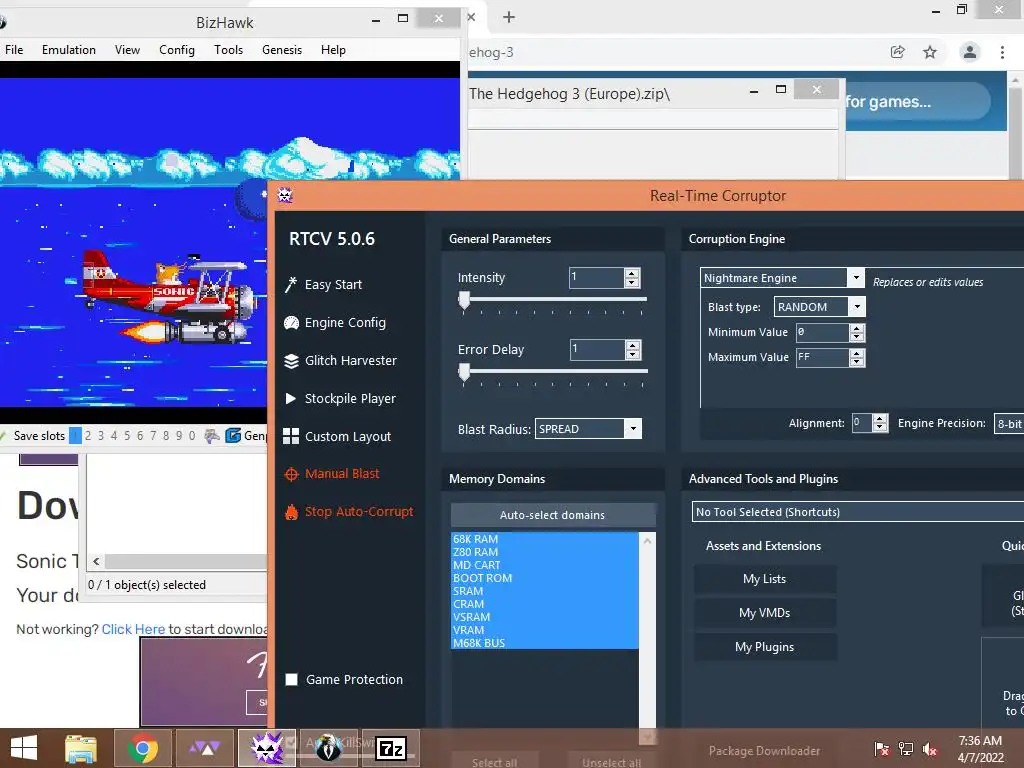The height and width of the screenshot is (768, 1024).
Task: Open Chrome profile avatar icon
Action: click(970, 52)
